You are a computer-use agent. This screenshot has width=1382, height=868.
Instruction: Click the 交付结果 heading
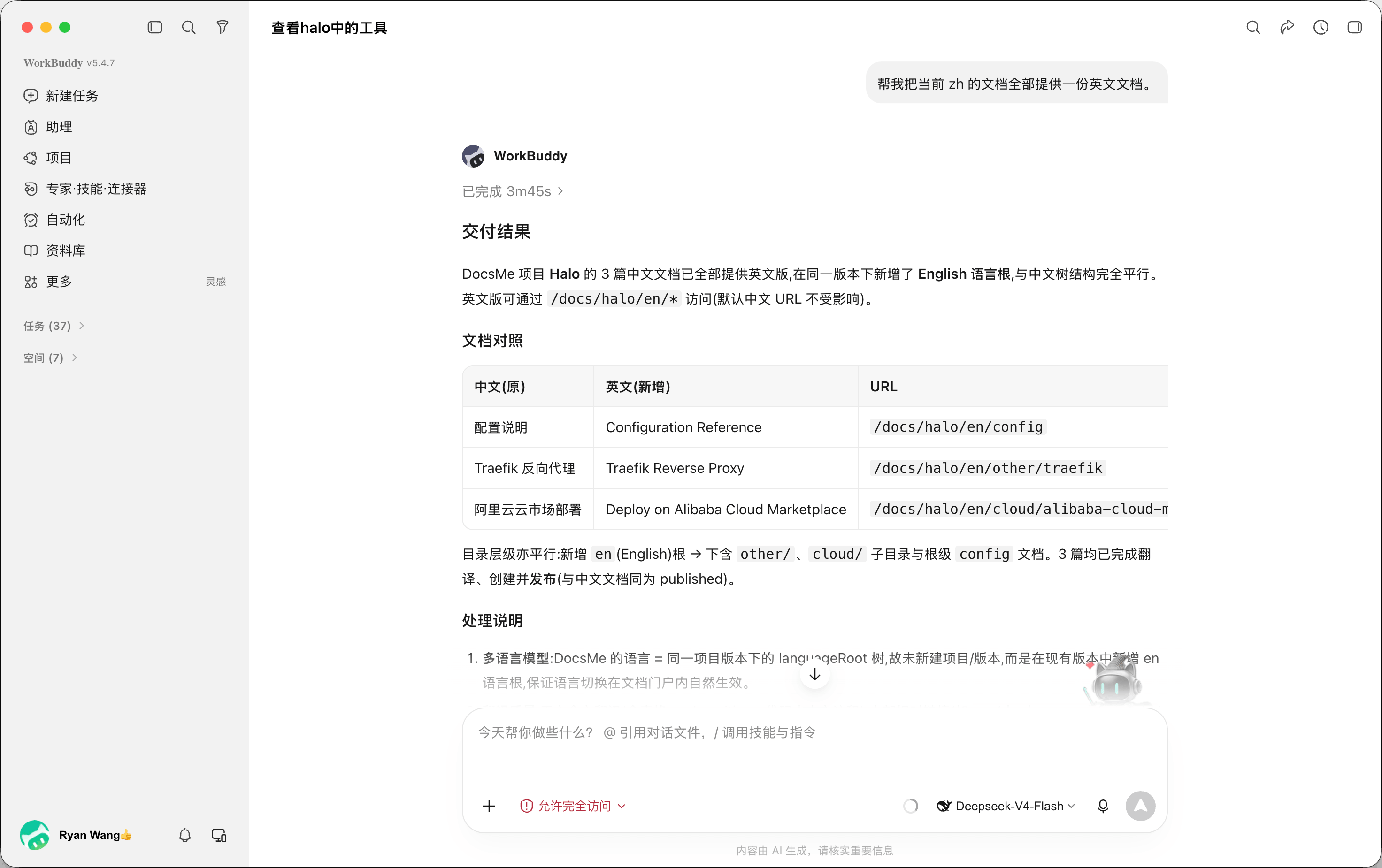(496, 232)
